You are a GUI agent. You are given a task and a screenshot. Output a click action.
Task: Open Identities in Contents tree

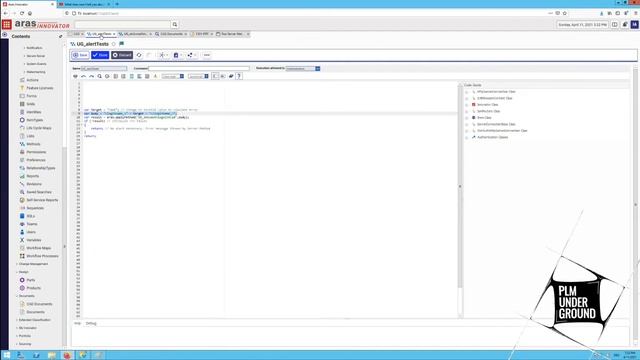click(x=34, y=112)
